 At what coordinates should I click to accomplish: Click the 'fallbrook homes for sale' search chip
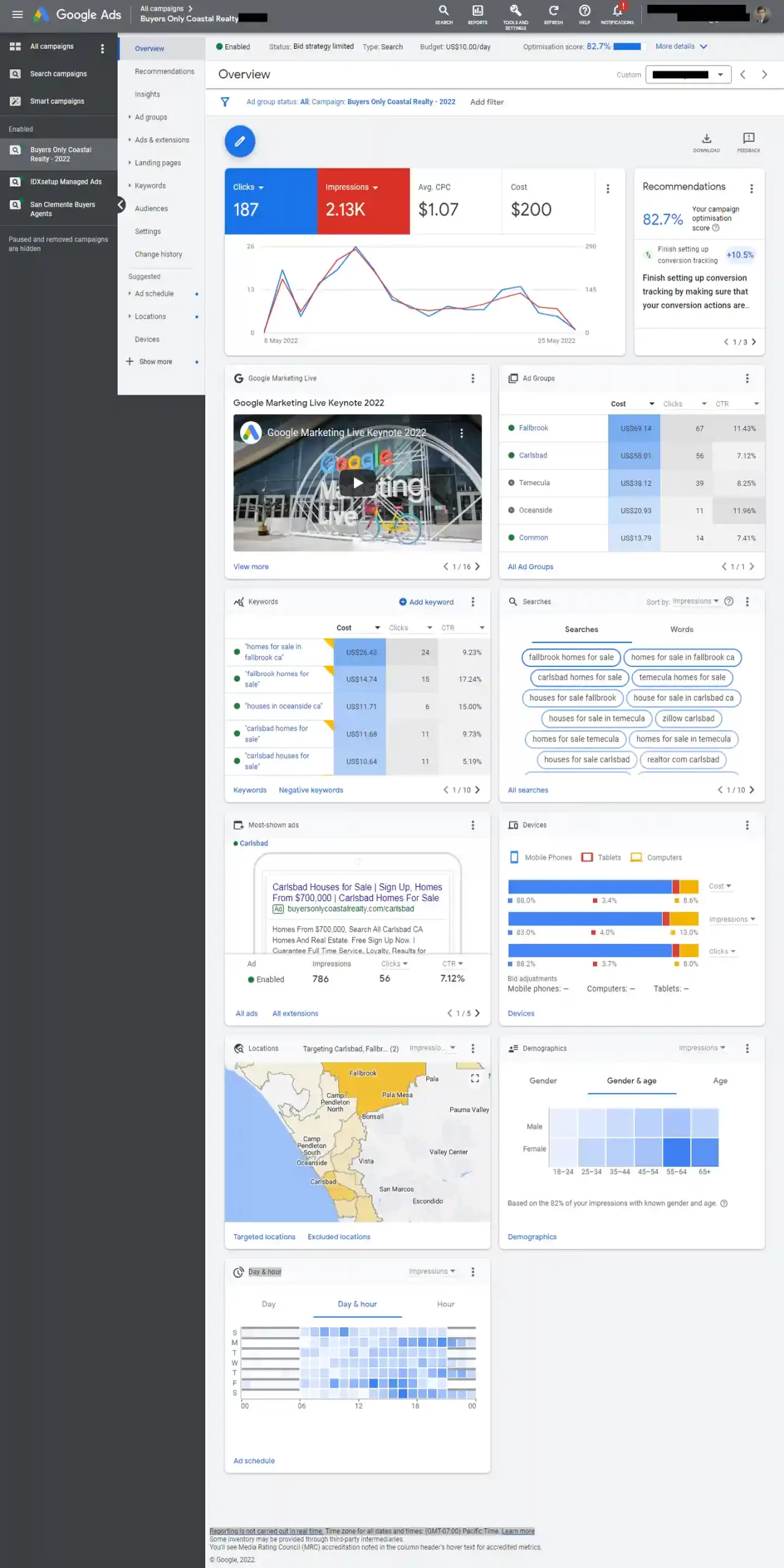tap(571, 658)
